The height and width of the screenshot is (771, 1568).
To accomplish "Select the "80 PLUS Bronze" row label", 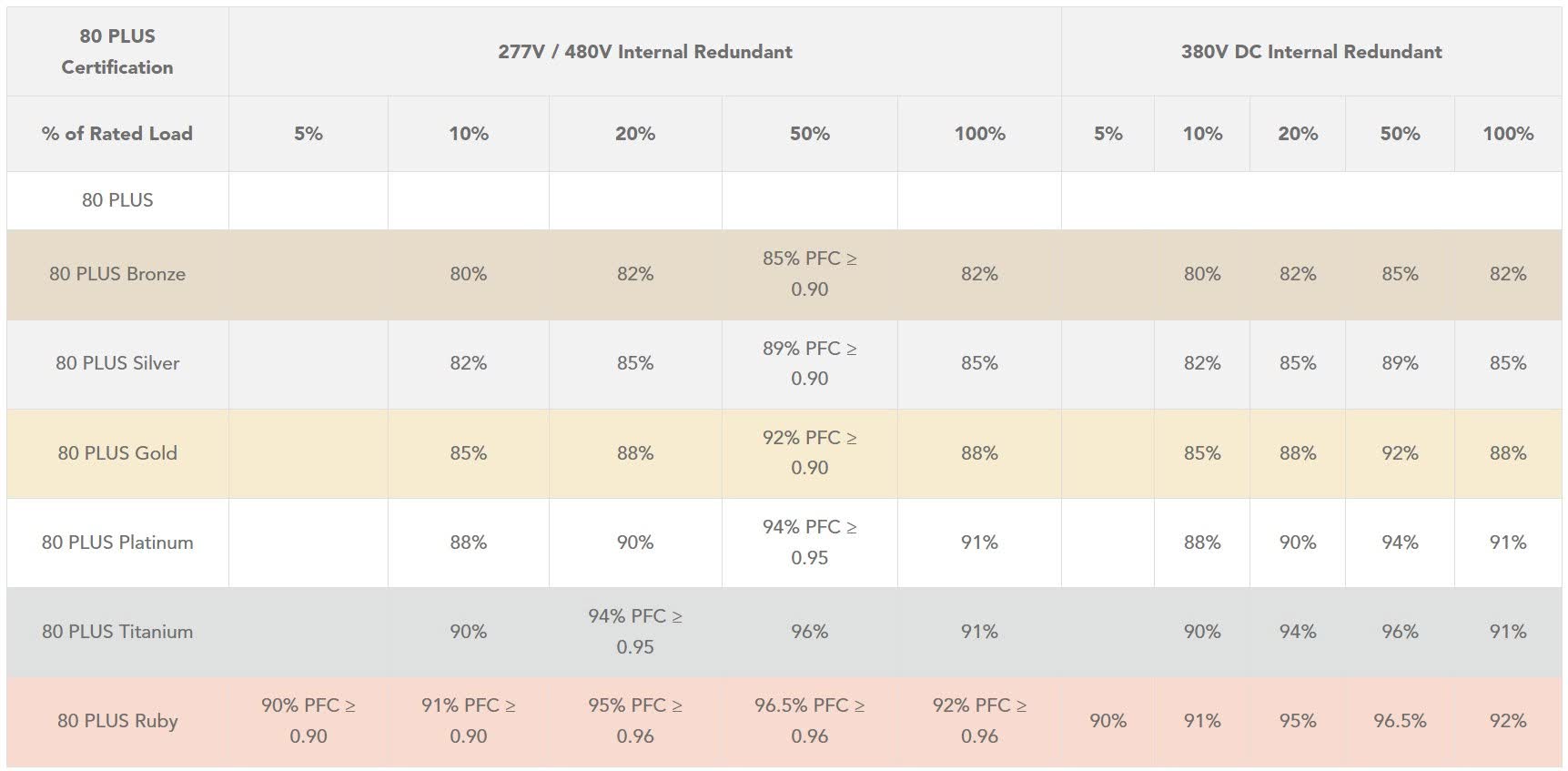I will coord(117,274).
